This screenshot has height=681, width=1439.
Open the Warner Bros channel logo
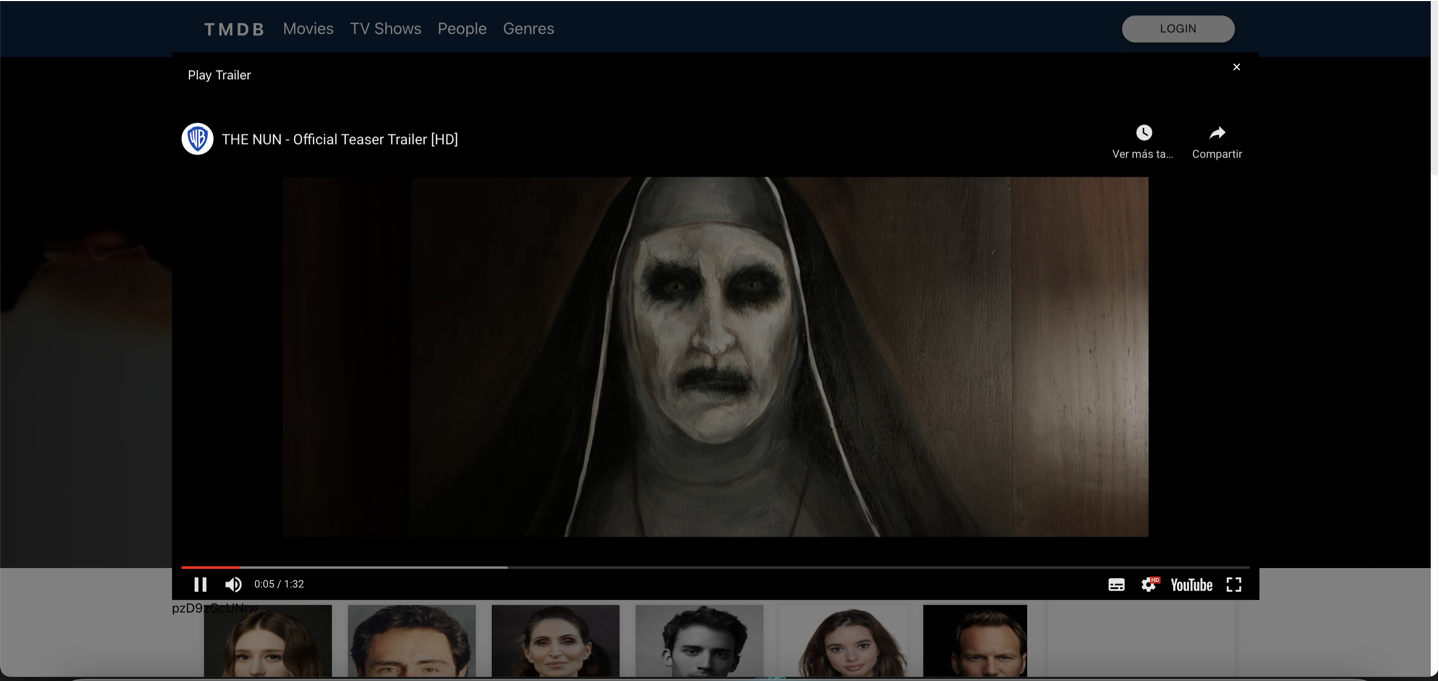tap(197, 139)
